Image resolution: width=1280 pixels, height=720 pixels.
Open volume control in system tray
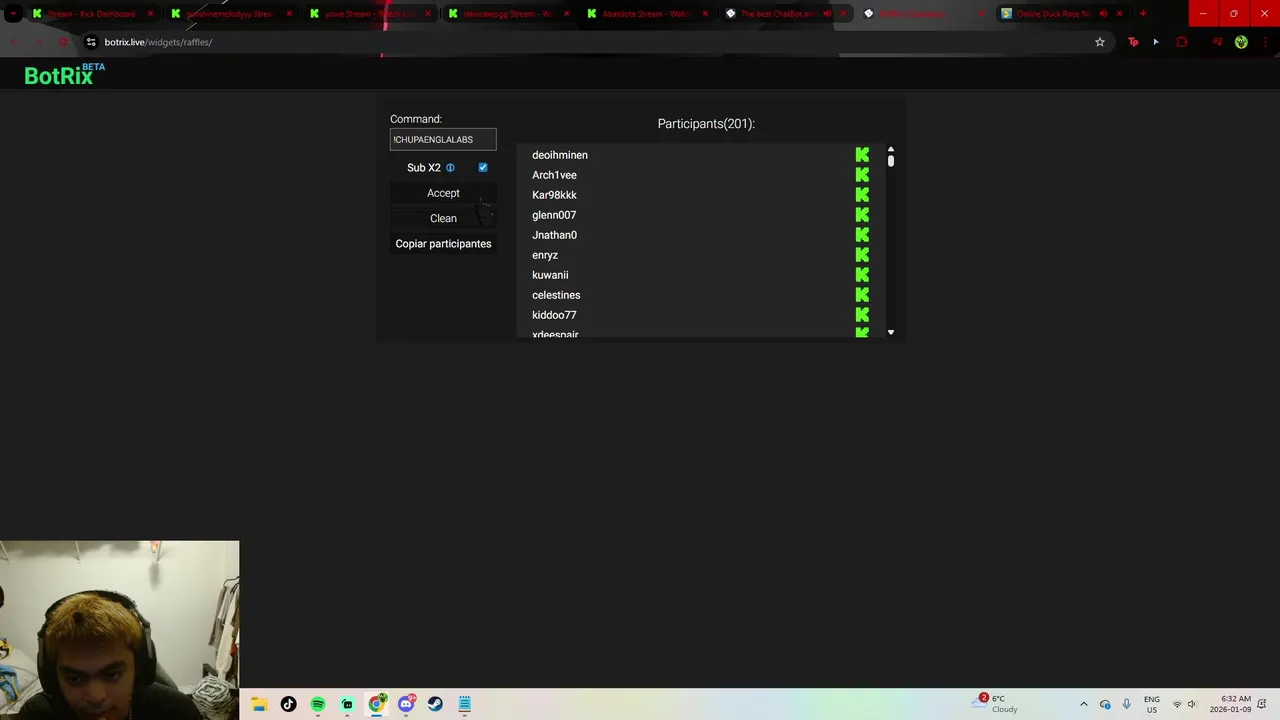[1191, 704]
